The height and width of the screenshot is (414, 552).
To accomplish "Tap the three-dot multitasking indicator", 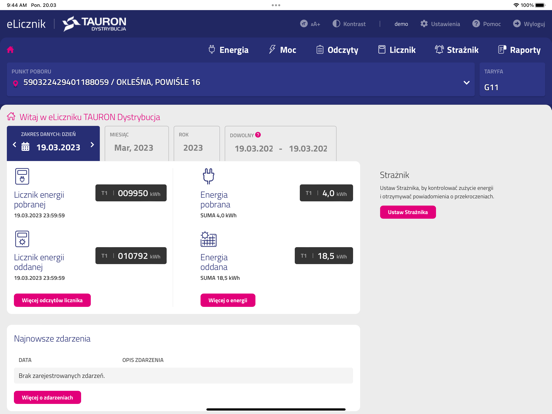I will click(x=276, y=5).
